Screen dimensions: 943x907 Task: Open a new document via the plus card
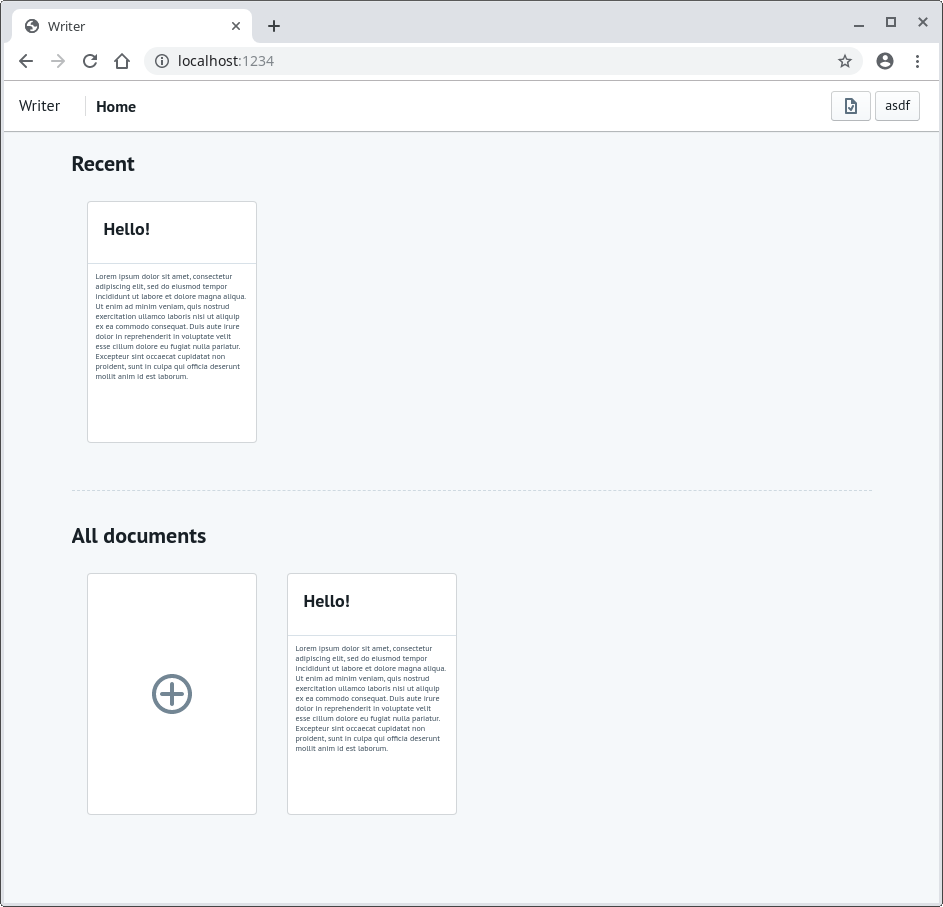tap(171, 693)
